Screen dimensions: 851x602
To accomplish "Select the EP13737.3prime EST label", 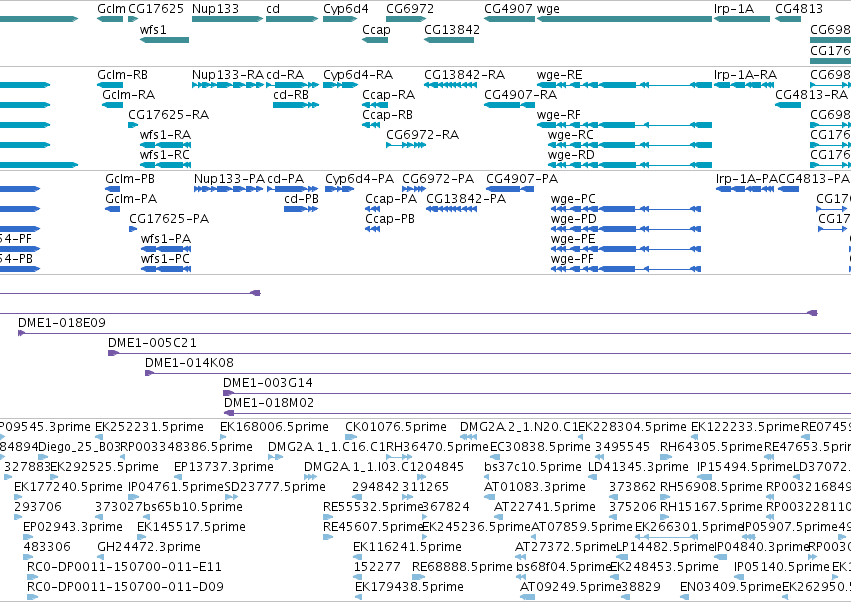I will 224,467.
